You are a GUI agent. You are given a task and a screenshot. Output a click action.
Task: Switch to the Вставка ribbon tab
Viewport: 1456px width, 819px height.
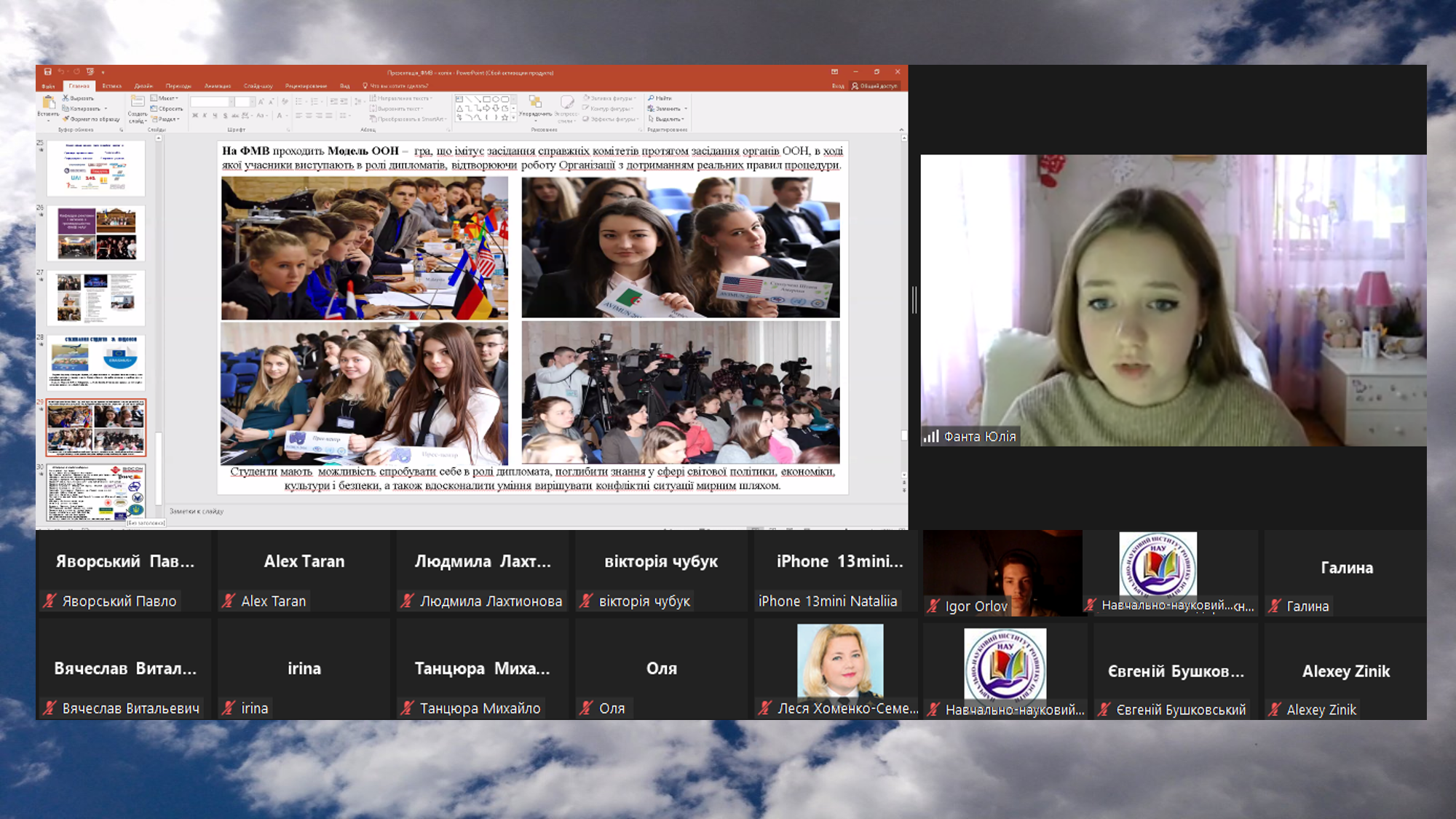click(111, 86)
